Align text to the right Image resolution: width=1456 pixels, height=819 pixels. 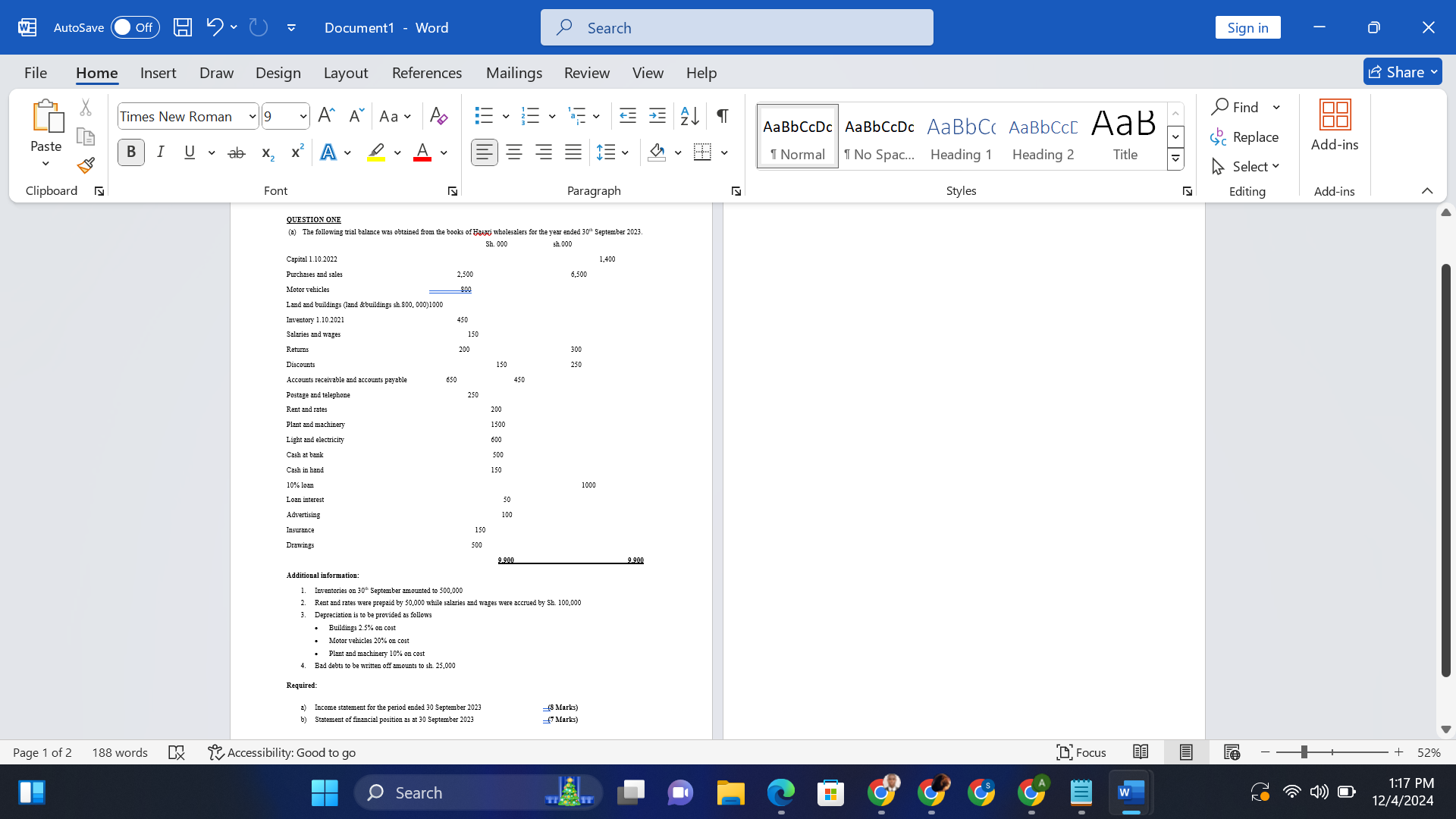coord(544,152)
